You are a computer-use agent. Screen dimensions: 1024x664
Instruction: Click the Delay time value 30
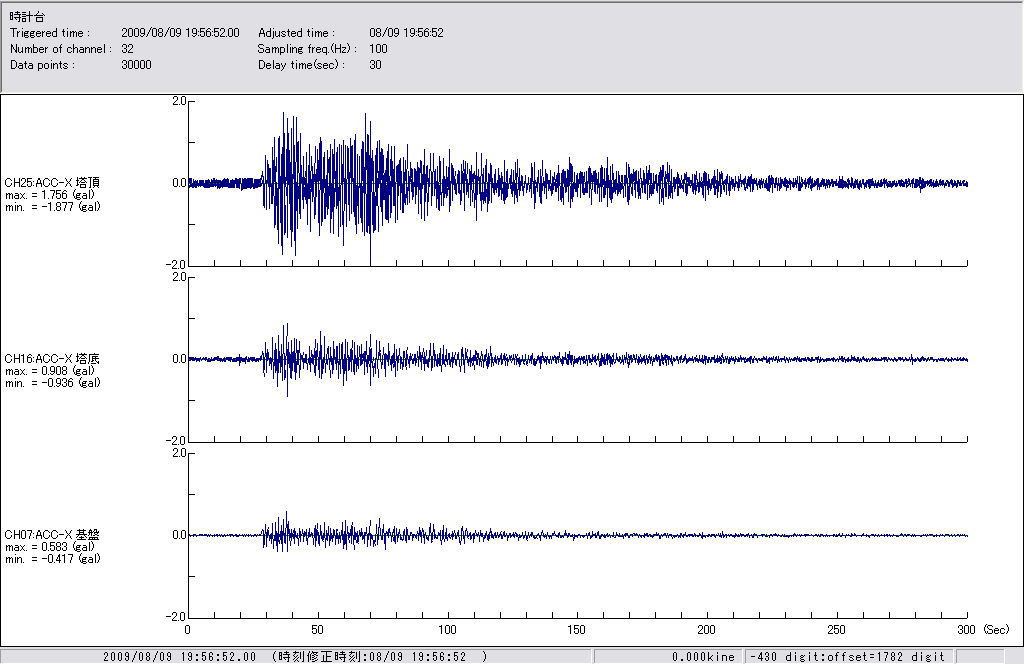pyautogui.click(x=375, y=65)
